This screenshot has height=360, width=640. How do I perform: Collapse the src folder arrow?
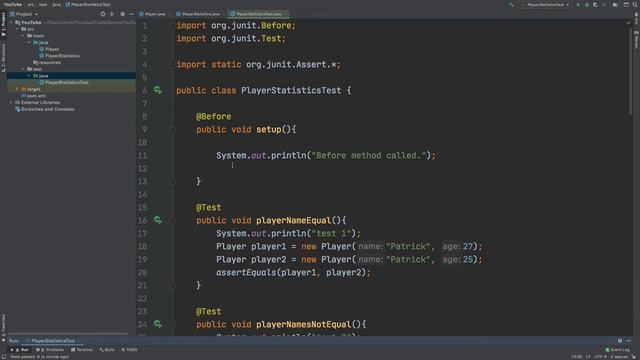tap(17, 29)
